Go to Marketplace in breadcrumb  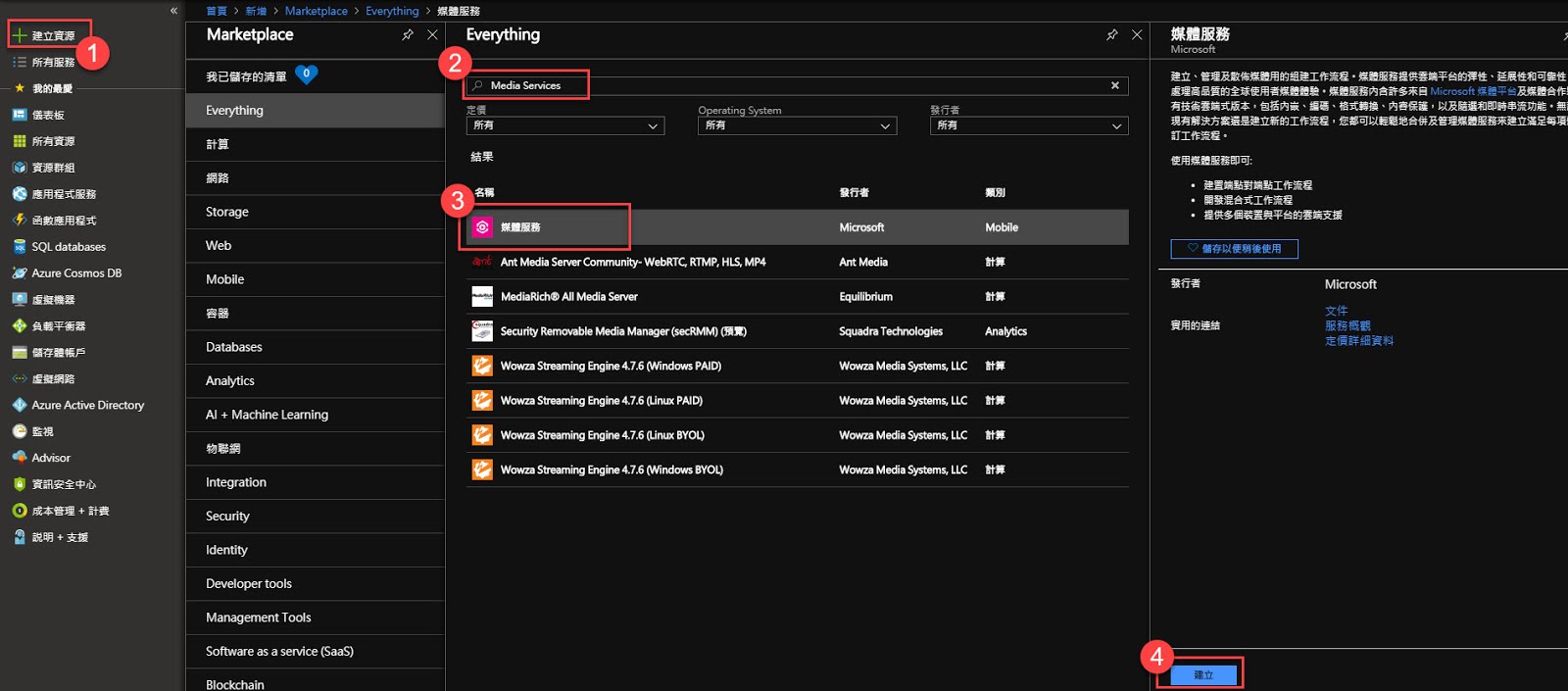click(x=316, y=11)
